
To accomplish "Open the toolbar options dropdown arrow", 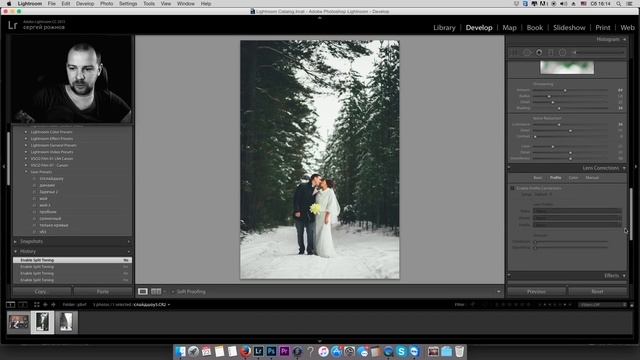I will (x=498, y=291).
